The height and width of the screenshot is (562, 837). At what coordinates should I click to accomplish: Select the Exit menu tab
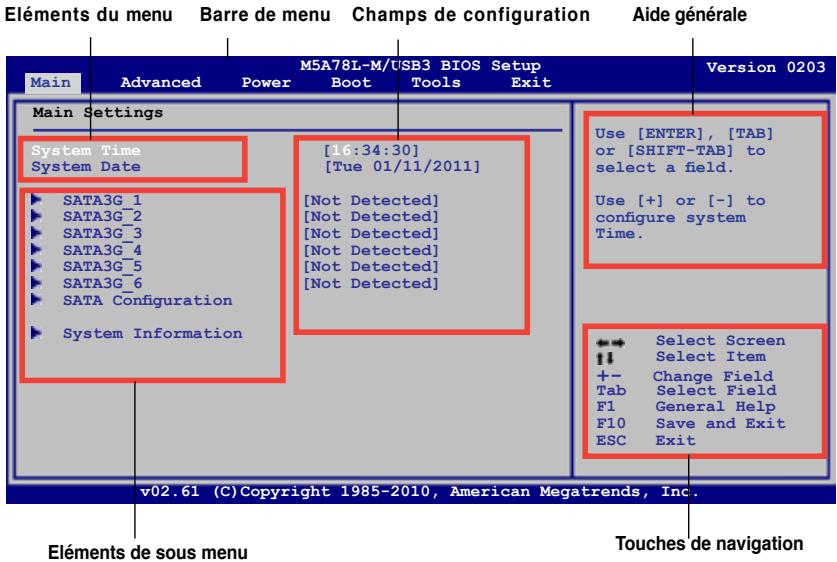[x=531, y=82]
